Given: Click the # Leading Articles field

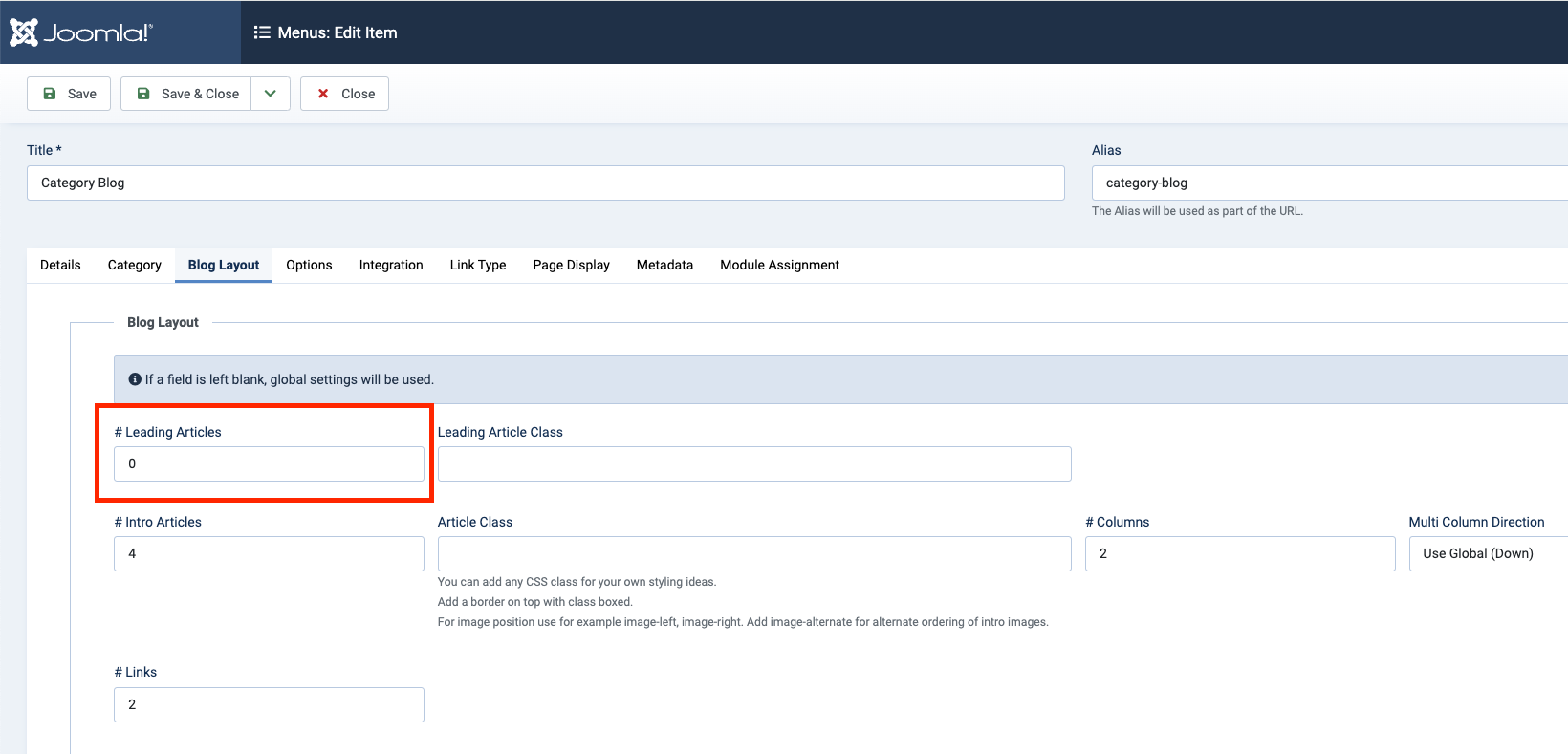Looking at the screenshot, I should [x=269, y=463].
